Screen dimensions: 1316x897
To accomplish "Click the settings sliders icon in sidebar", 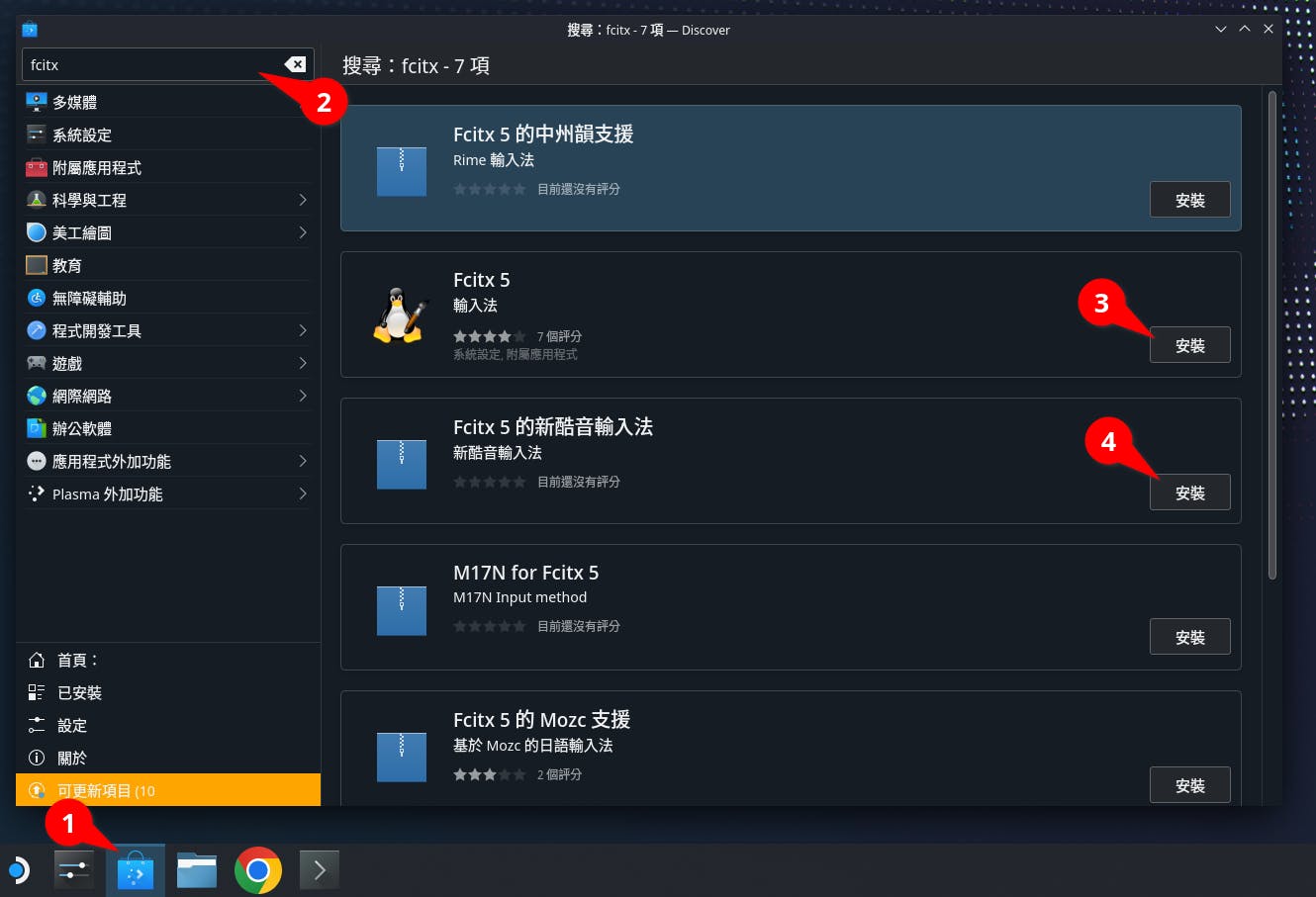I will pos(37,725).
